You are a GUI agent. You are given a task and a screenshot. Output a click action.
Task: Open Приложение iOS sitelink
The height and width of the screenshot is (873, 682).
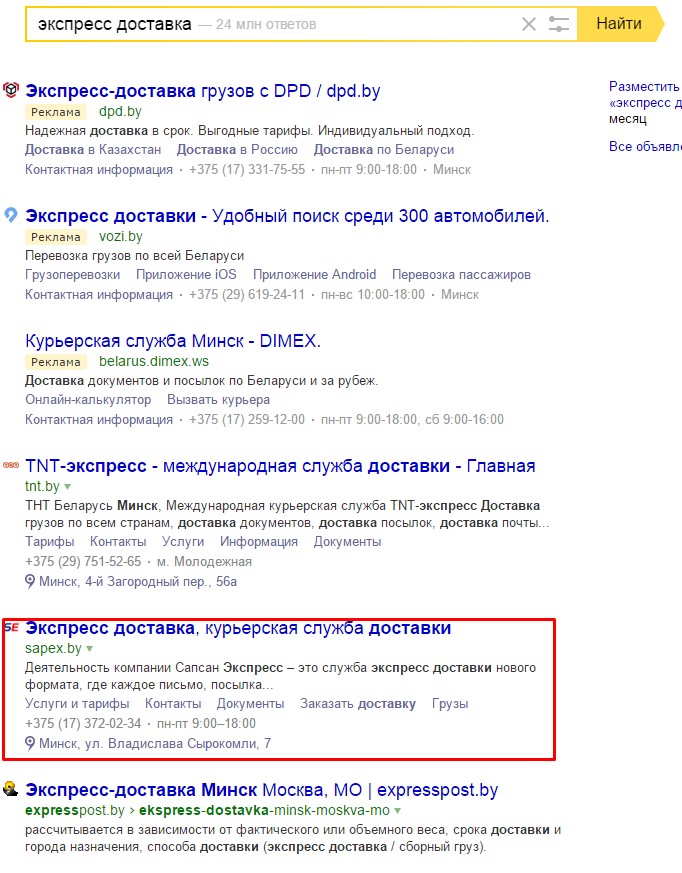[187, 274]
